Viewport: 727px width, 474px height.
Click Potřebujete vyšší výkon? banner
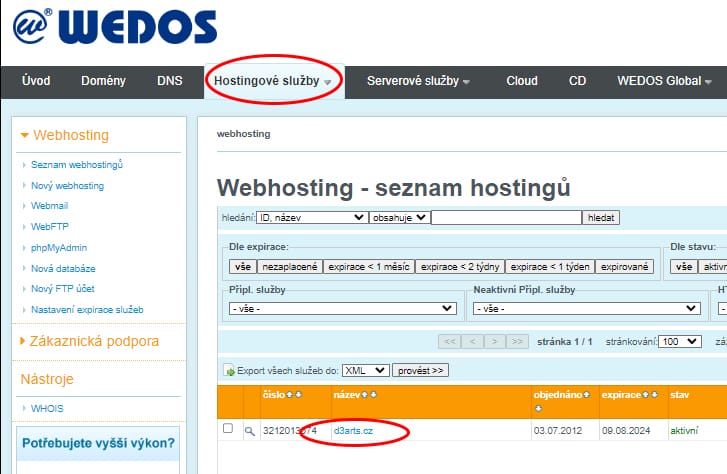pyautogui.click(x=98, y=443)
